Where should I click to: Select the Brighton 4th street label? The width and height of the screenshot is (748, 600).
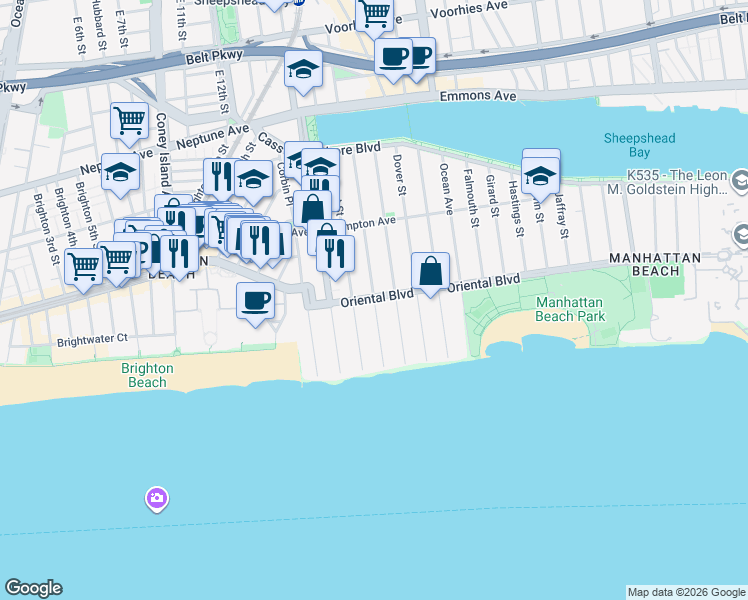pos(65,217)
